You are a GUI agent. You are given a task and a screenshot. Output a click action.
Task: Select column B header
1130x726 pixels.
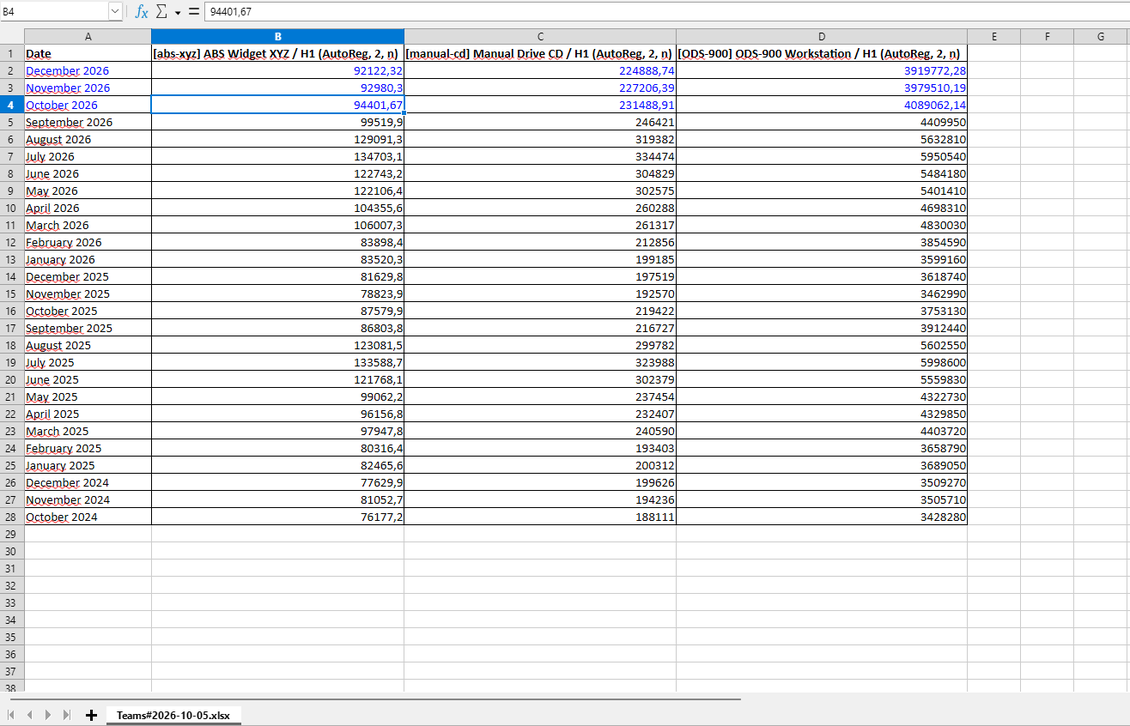point(277,37)
